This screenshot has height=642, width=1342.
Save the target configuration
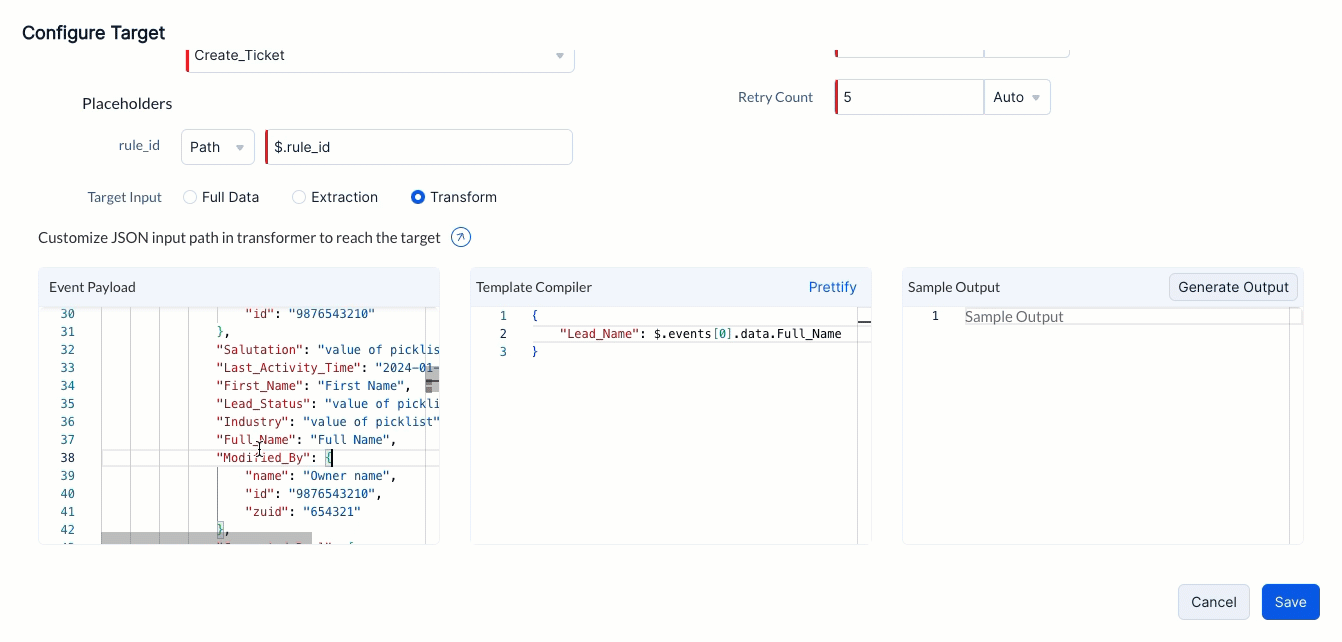(x=1290, y=602)
